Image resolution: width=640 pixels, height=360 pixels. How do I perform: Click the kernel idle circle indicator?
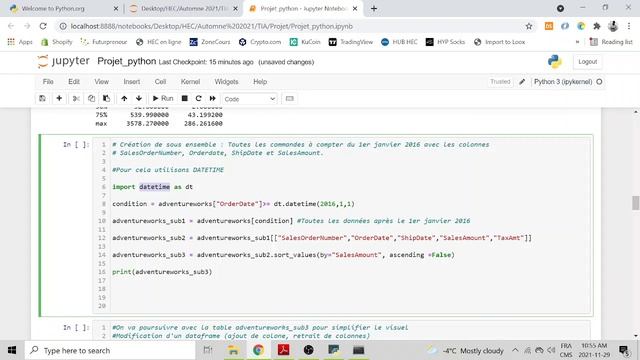point(599,82)
